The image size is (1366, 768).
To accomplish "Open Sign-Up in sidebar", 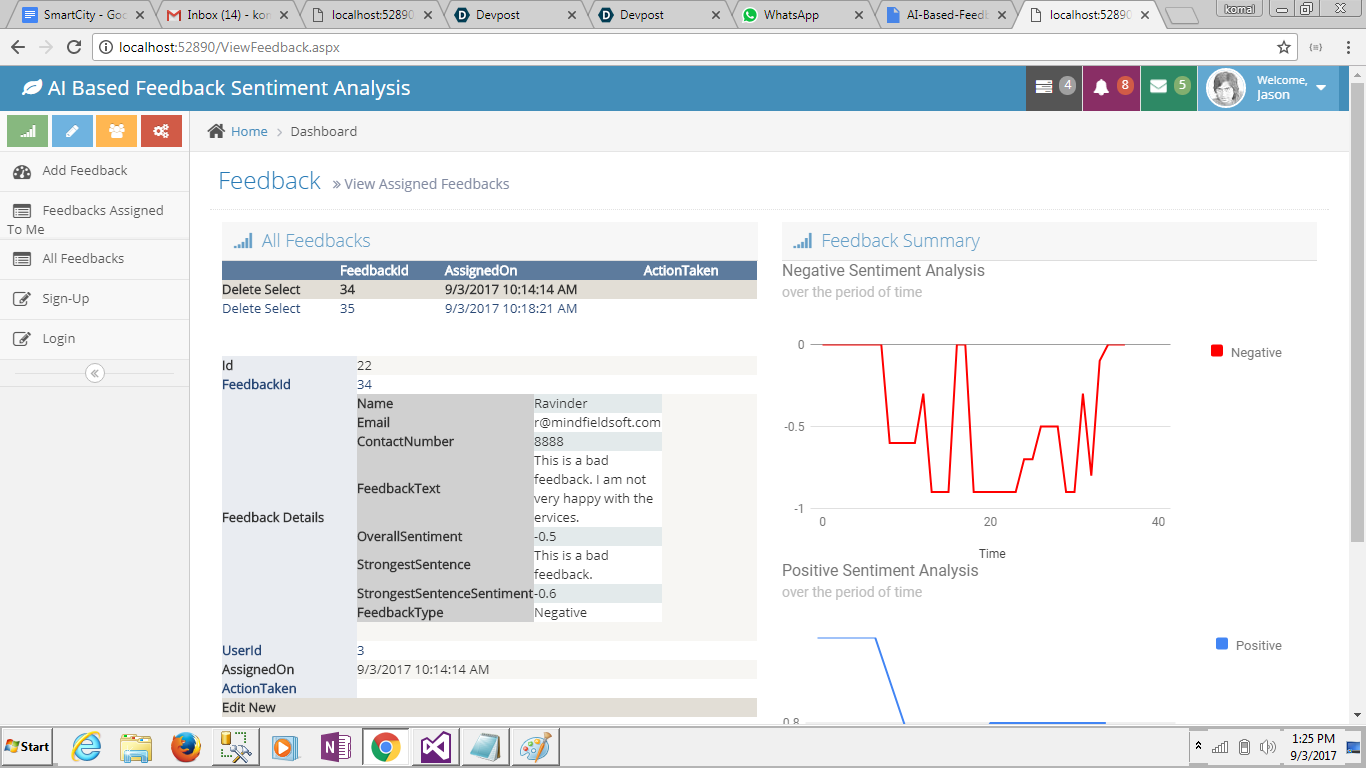I will pos(94,299).
